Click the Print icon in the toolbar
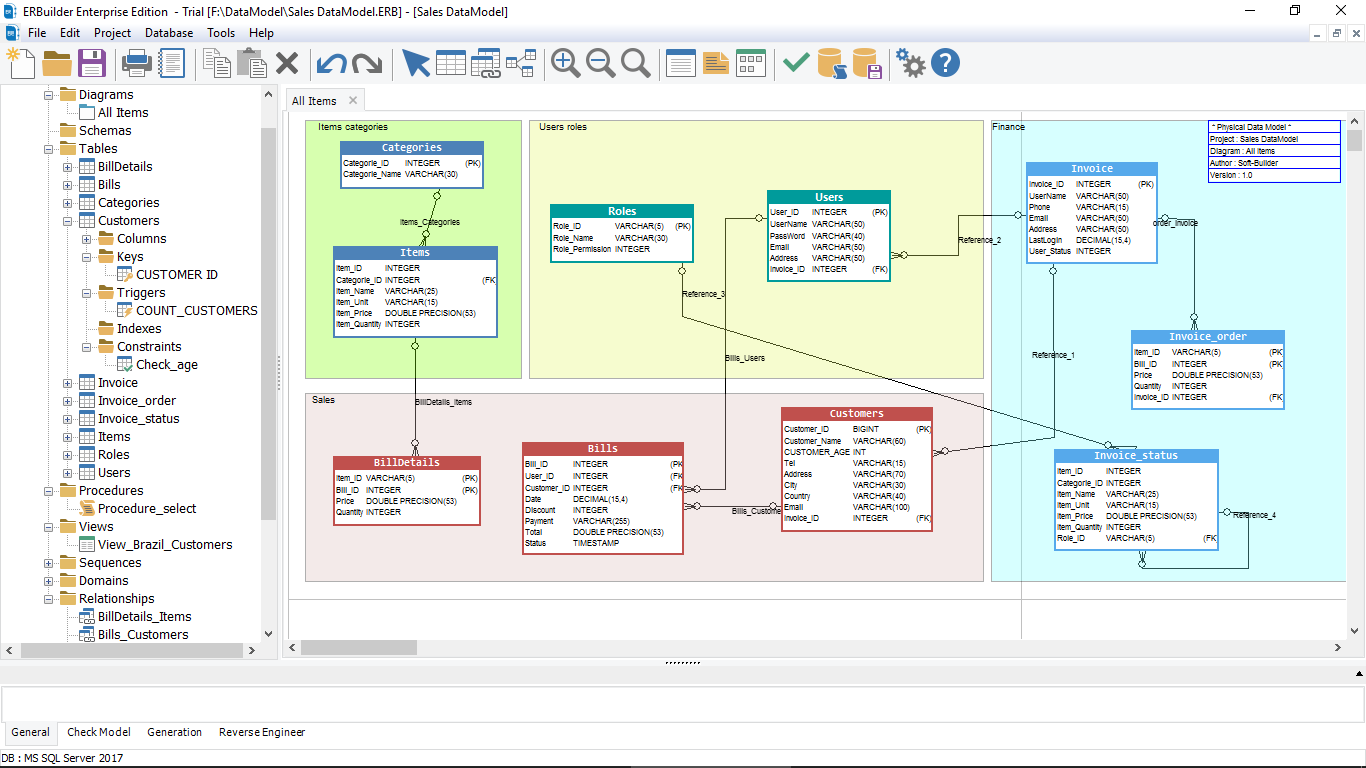1366x768 pixels. [x=136, y=62]
